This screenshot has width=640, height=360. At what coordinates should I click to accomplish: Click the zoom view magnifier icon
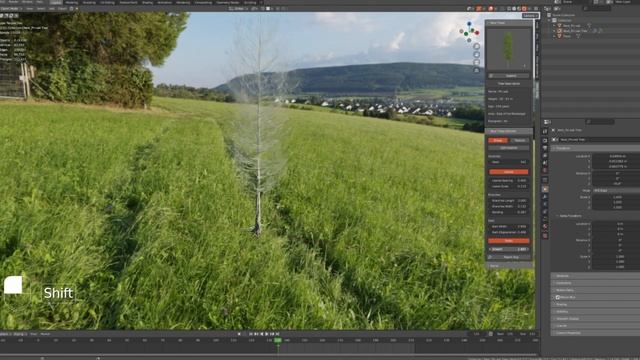coord(476,47)
